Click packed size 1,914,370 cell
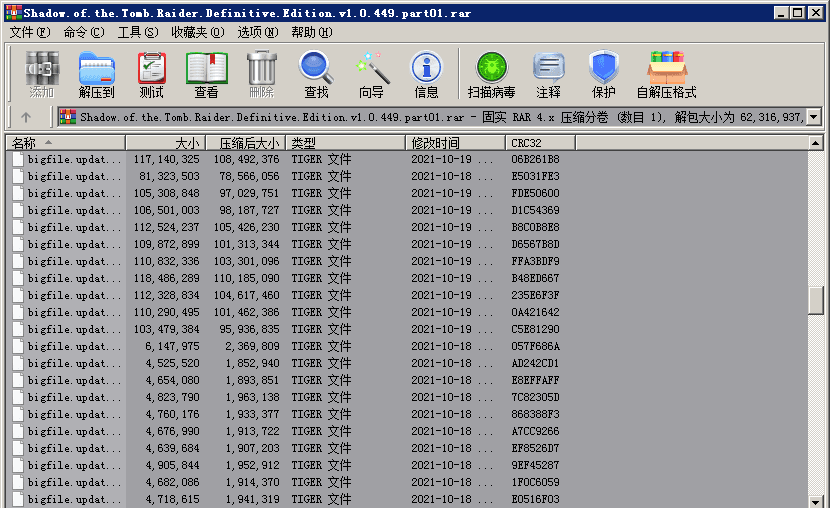830x508 pixels. 252,482
